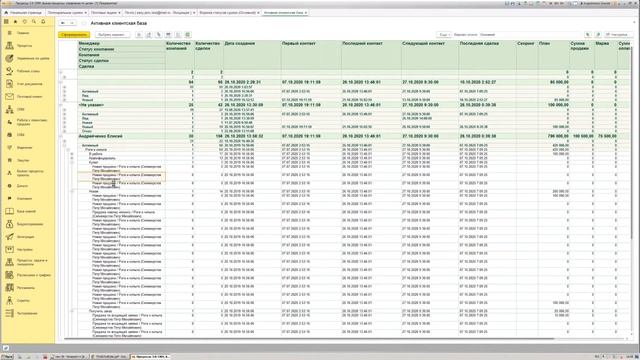The height and width of the screenshot is (360, 640).
Task: Open the notifications bell icon
Action: pos(43,22)
